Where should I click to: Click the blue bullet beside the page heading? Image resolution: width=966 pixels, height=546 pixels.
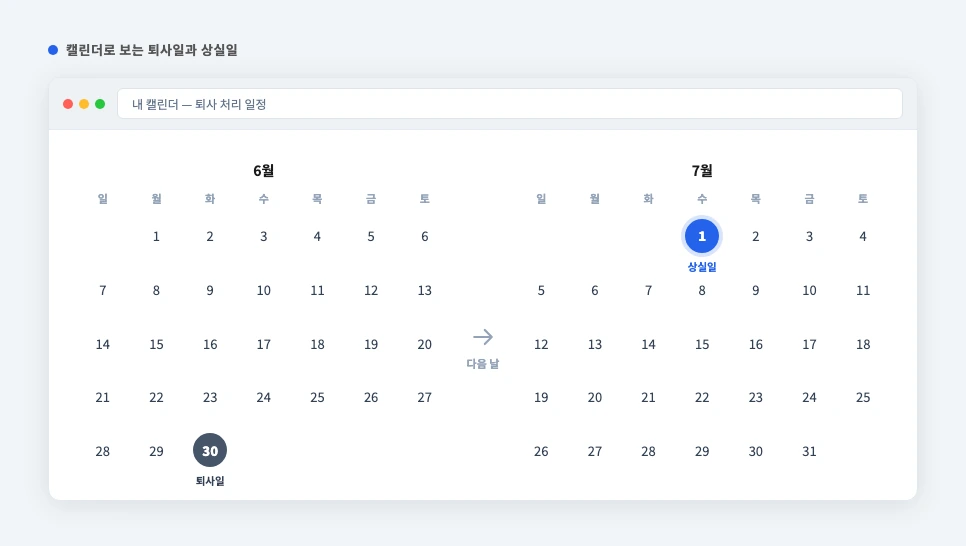point(53,50)
